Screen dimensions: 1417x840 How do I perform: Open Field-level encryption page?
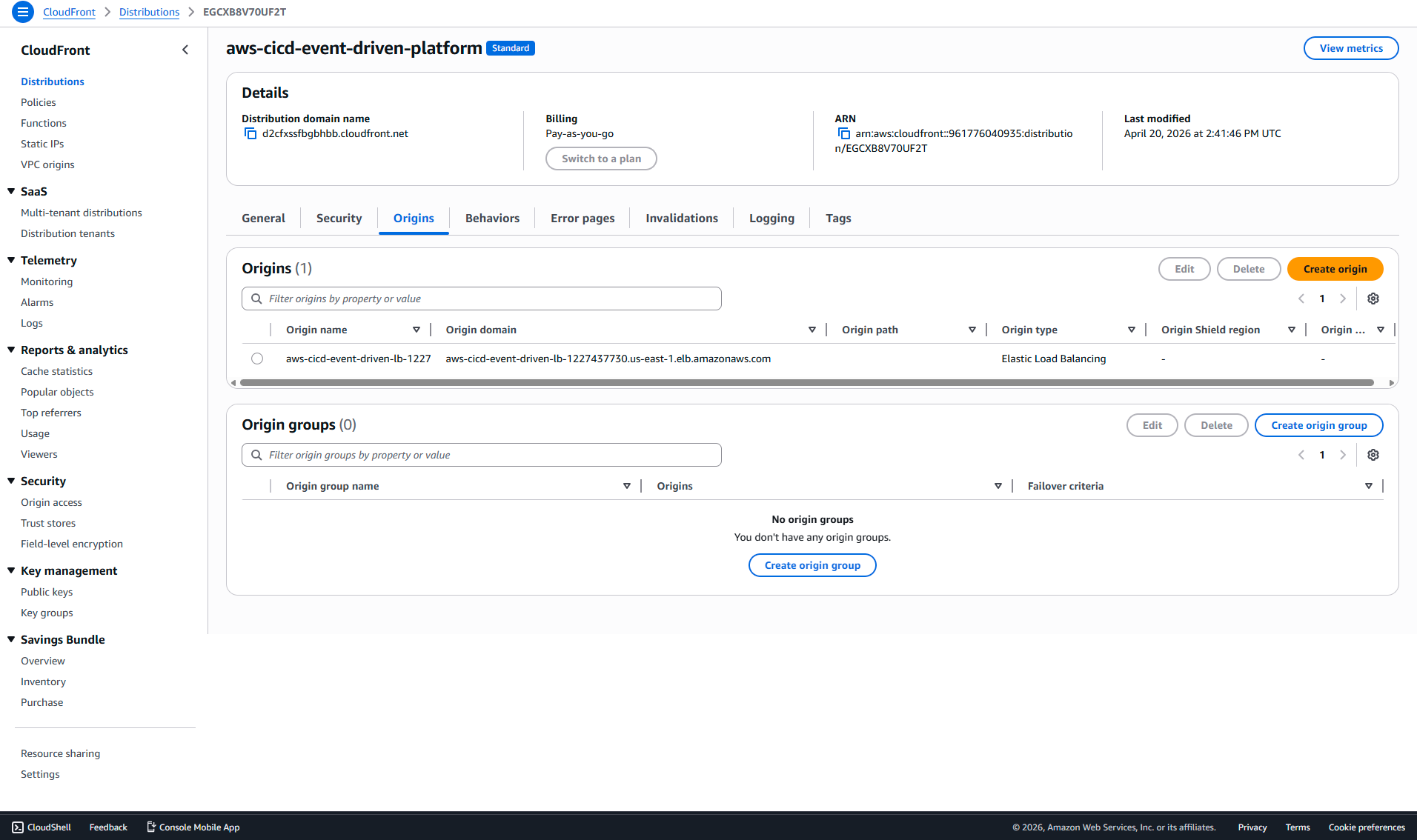[x=72, y=544]
